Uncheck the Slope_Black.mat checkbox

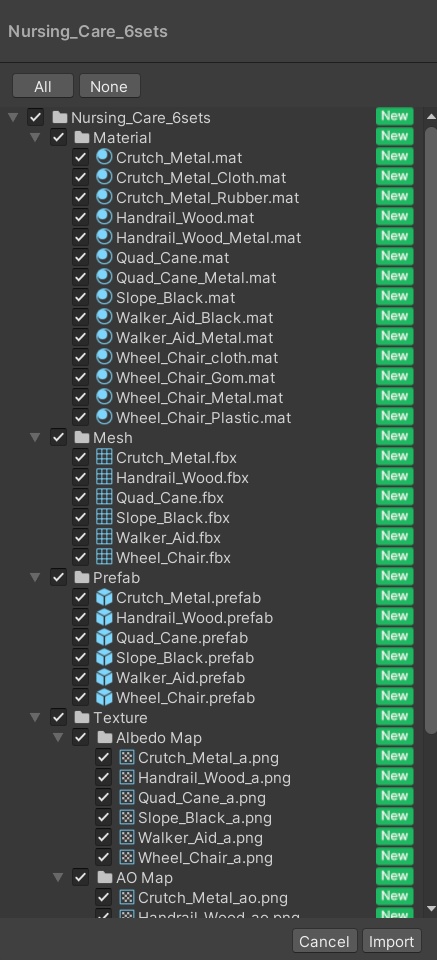click(x=81, y=298)
